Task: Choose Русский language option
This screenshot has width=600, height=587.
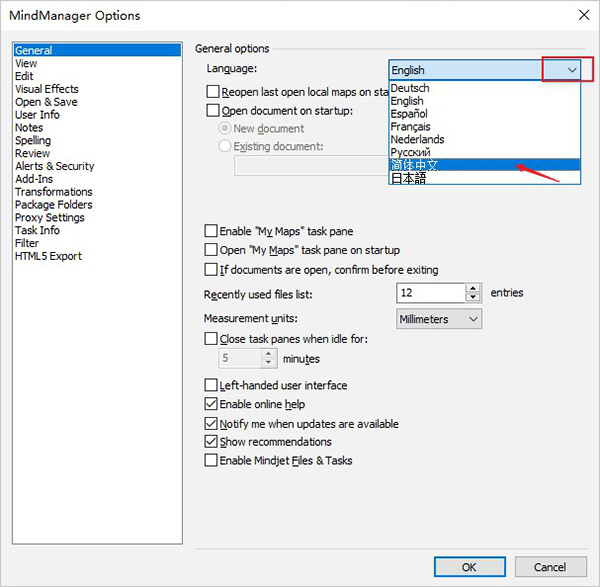Action: [484, 152]
